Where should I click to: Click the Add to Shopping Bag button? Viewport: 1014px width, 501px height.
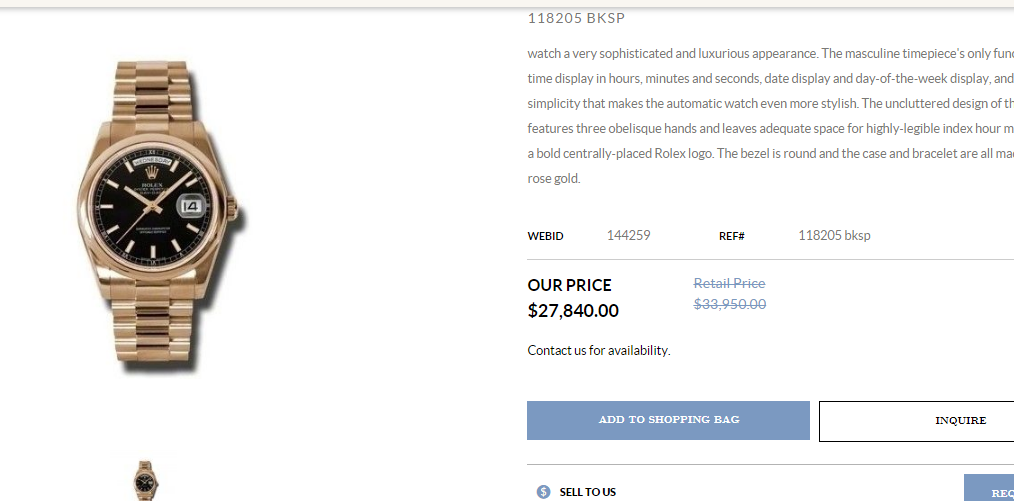668,420
